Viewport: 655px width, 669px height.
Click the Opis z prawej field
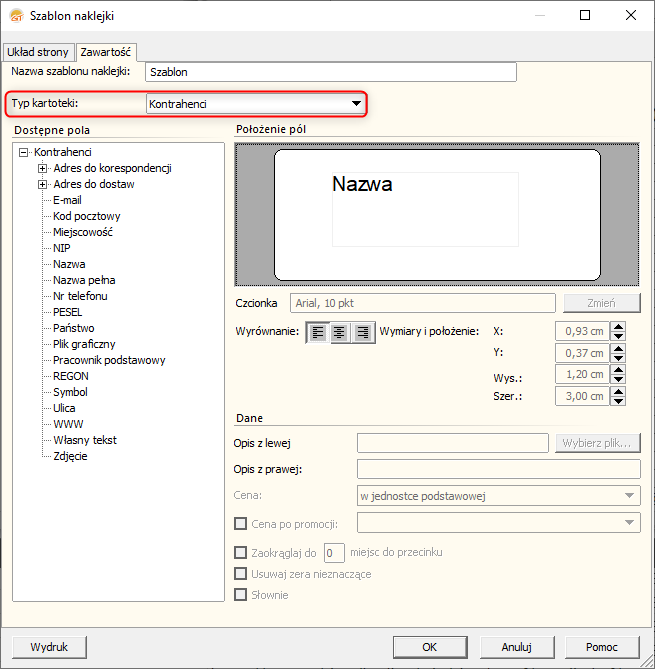point(499,469)
